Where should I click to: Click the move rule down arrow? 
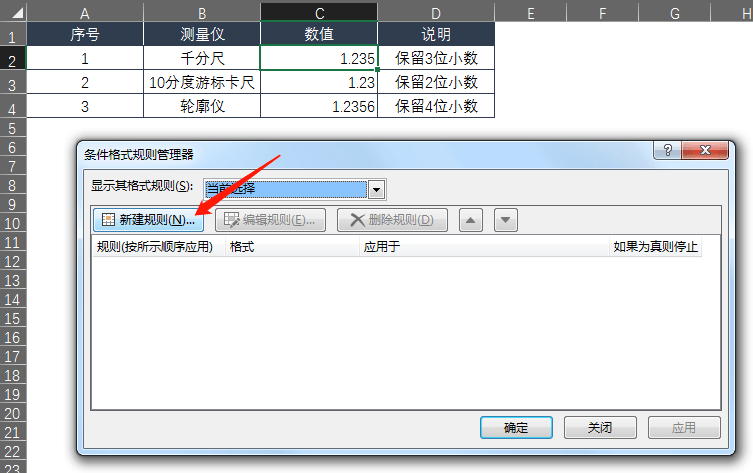pos(506,220)
